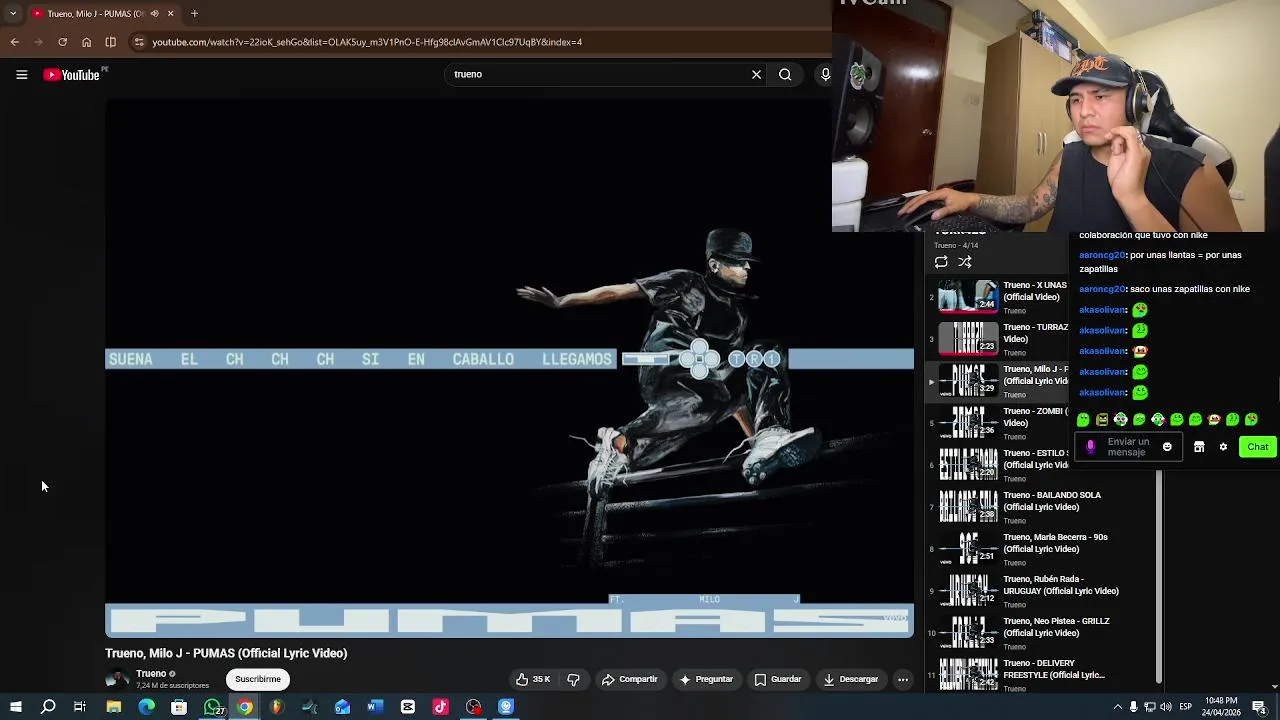This screenshot has height=720, width=1280.
Task: Pick the first green emote in the chat row
Action: click(x=1083, y=420)
